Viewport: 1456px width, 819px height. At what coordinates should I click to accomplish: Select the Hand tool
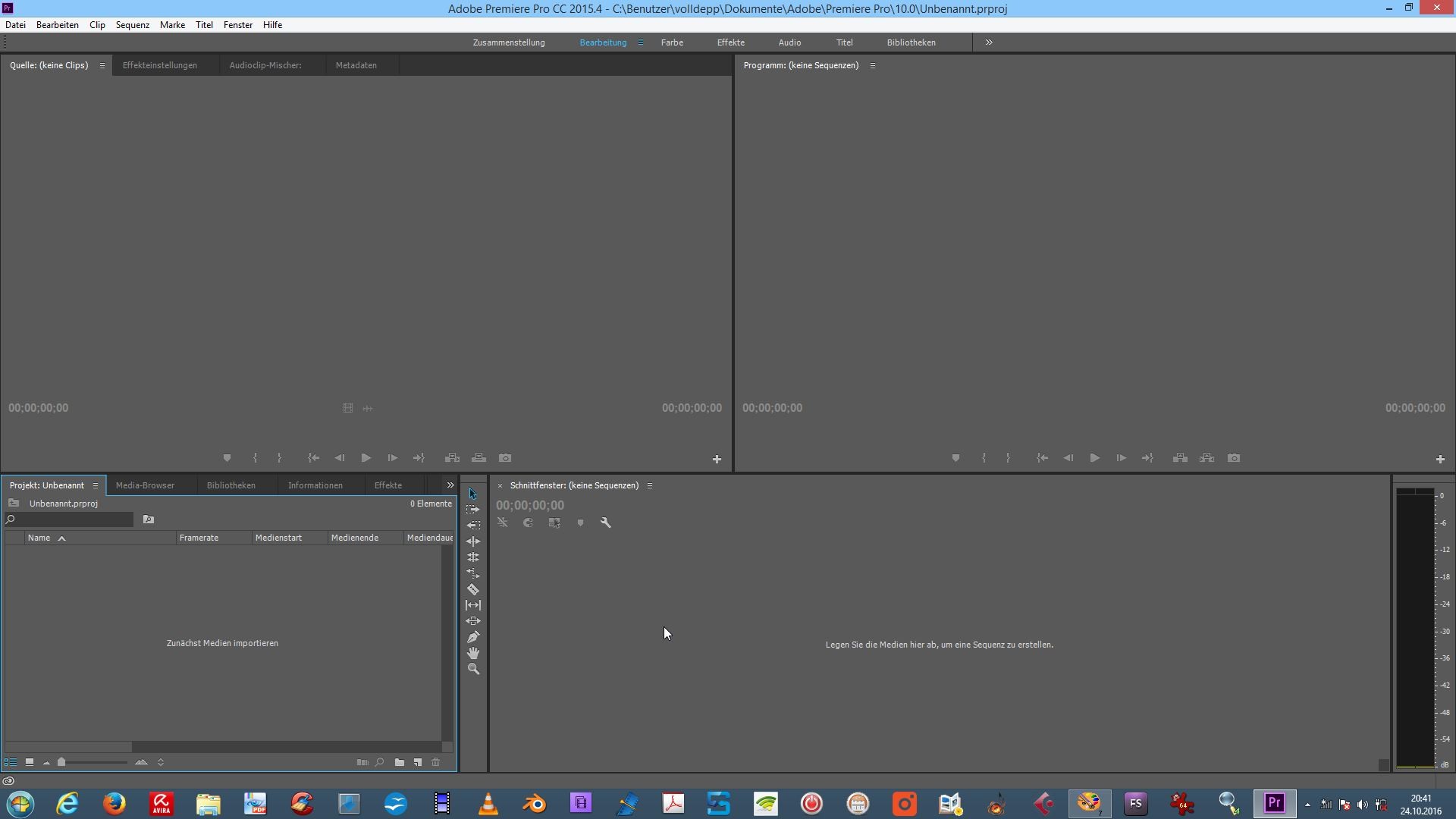click(x=473, y=653)
